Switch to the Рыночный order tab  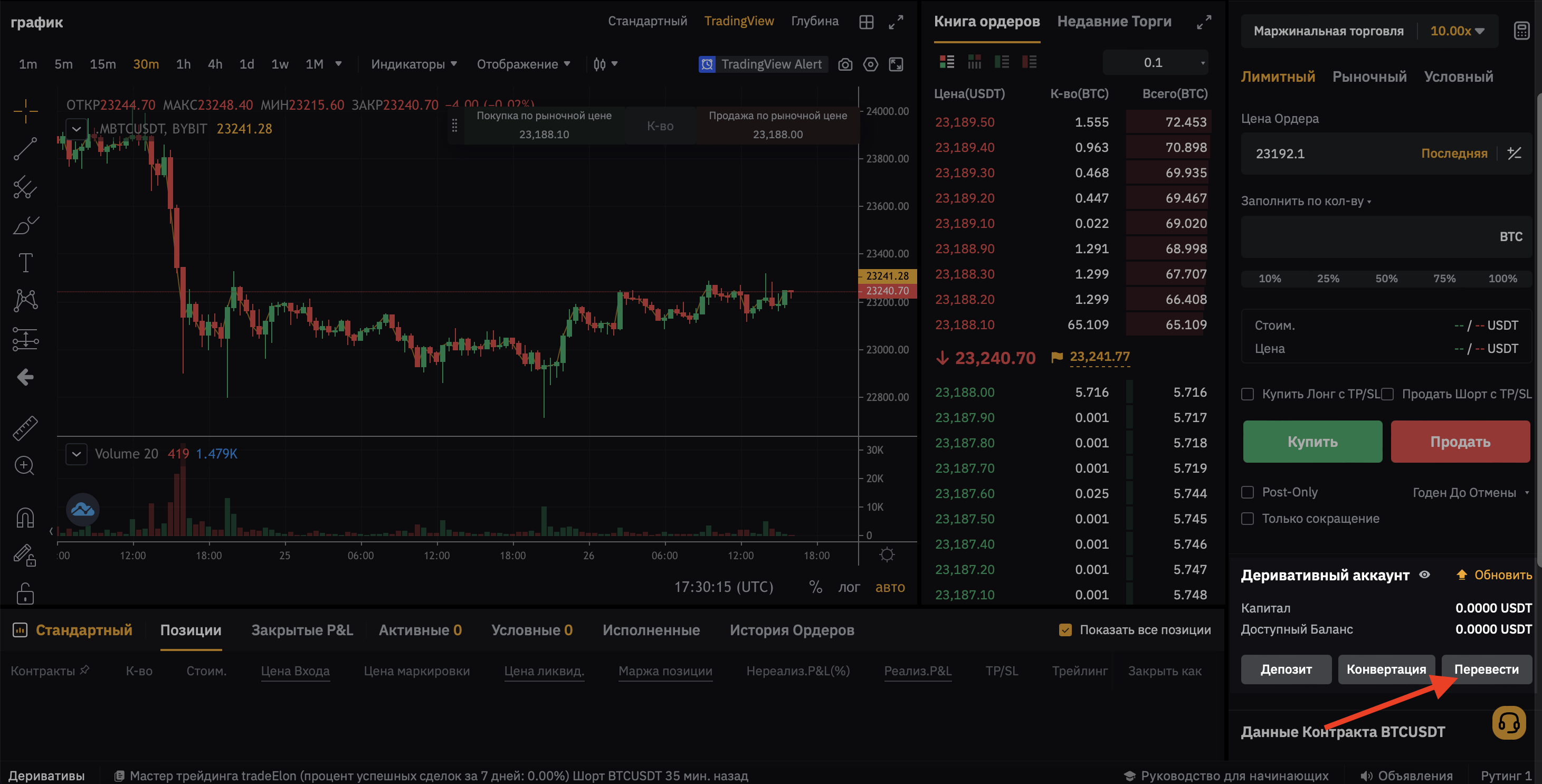coord(1369,77)
